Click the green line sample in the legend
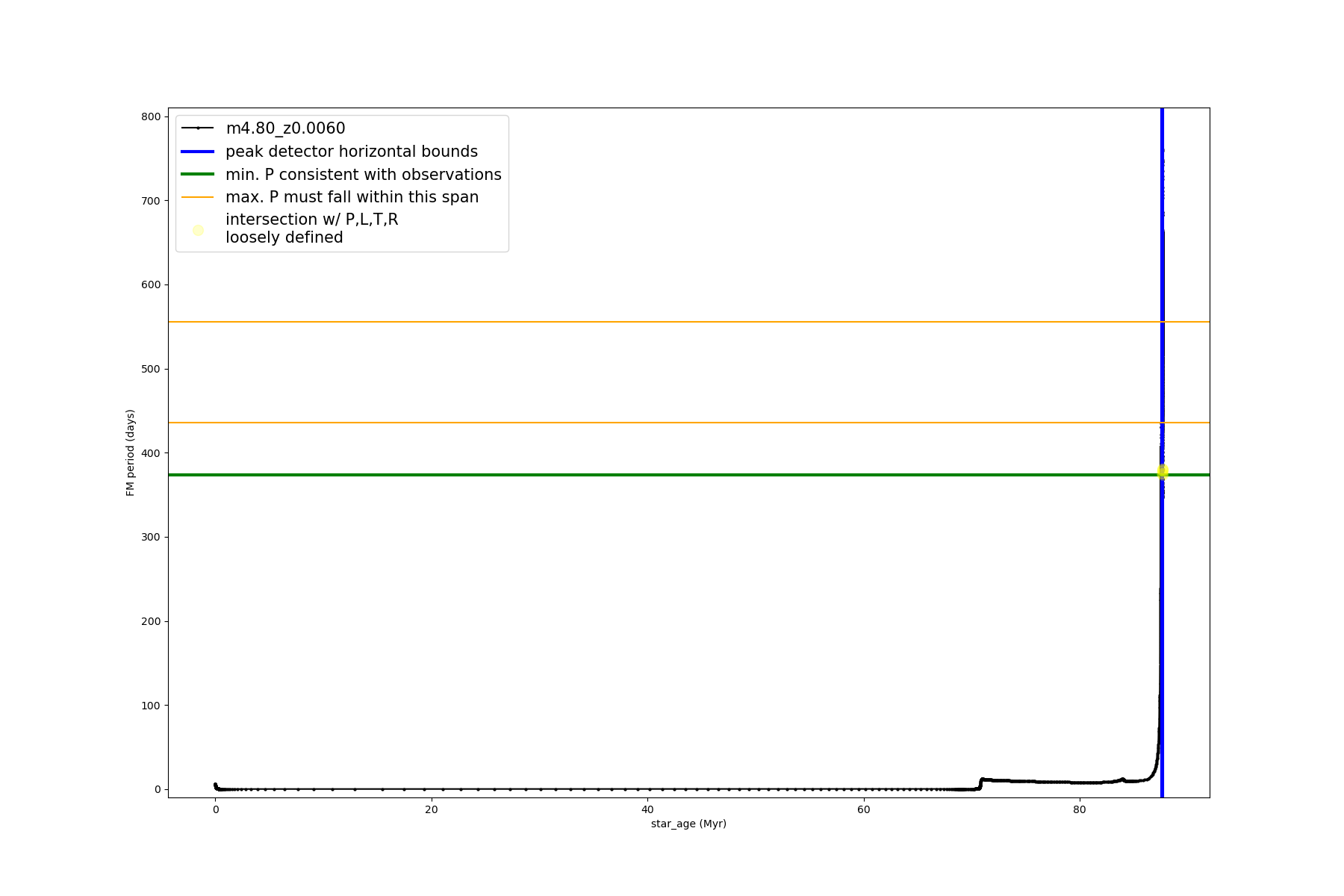Screen dimensions: 1344x896 [198, 175]
